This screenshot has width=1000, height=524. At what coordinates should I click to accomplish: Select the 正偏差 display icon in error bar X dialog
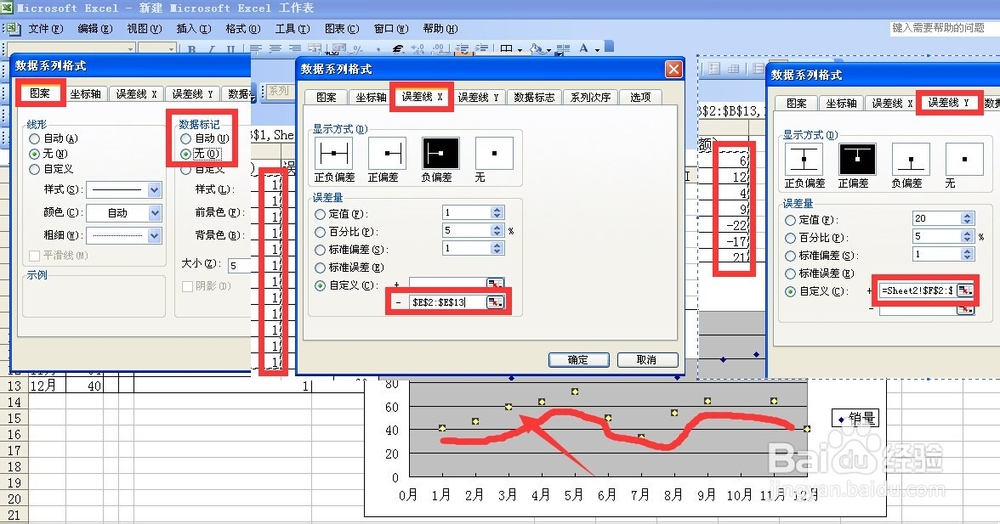point(387,154)
